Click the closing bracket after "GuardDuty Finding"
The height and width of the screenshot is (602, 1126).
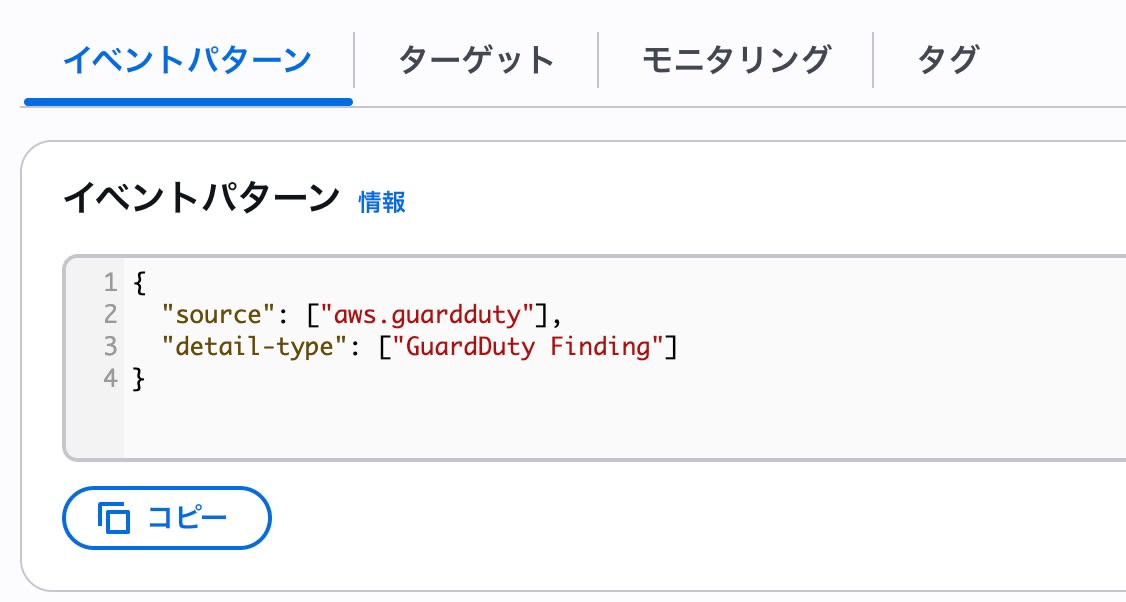tap(671, 347)
